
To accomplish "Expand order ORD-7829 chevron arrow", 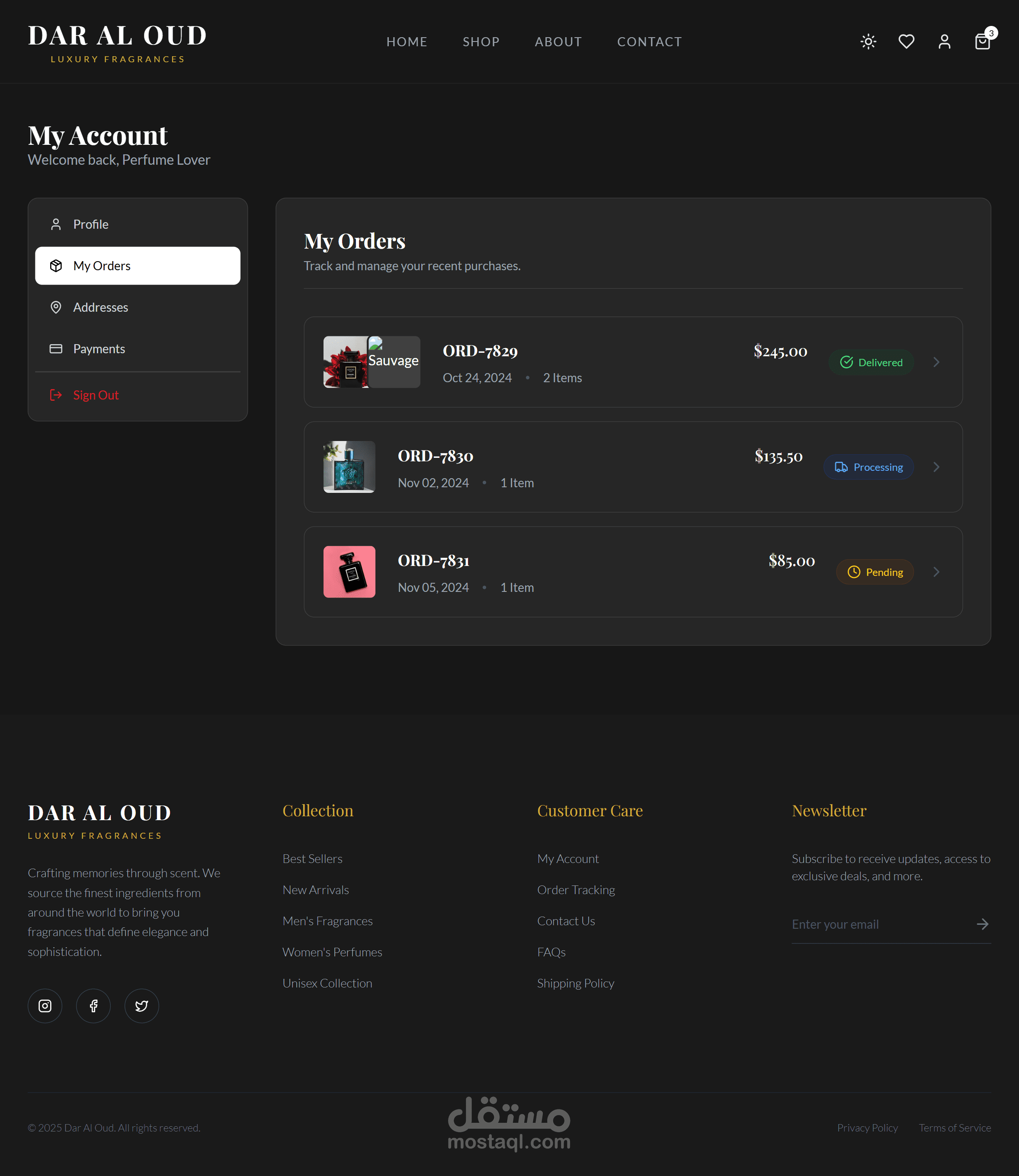I will pos(936,362).
